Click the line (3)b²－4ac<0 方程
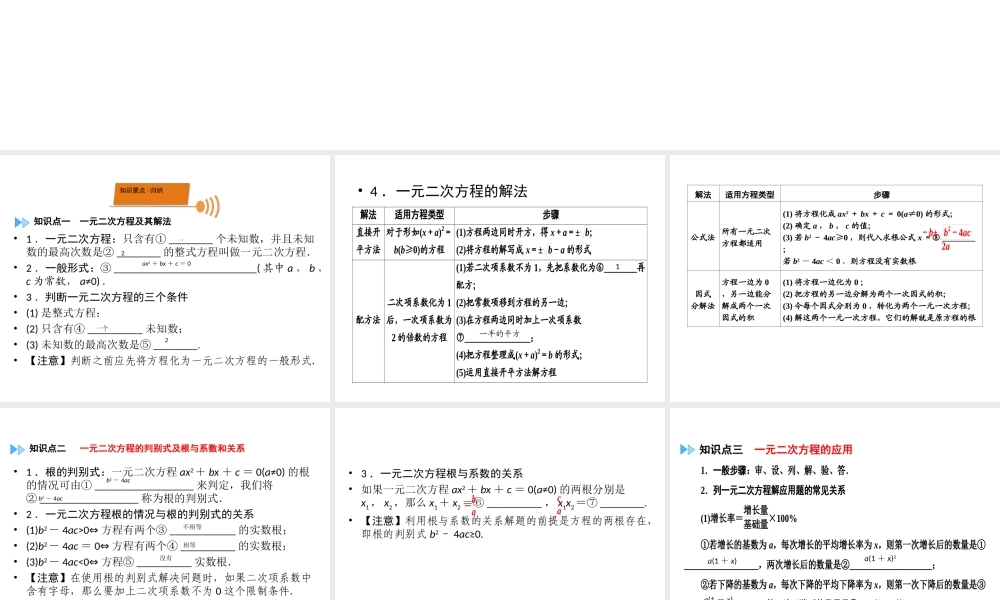This screenshot has height=600, width=1000. [129, 562]
